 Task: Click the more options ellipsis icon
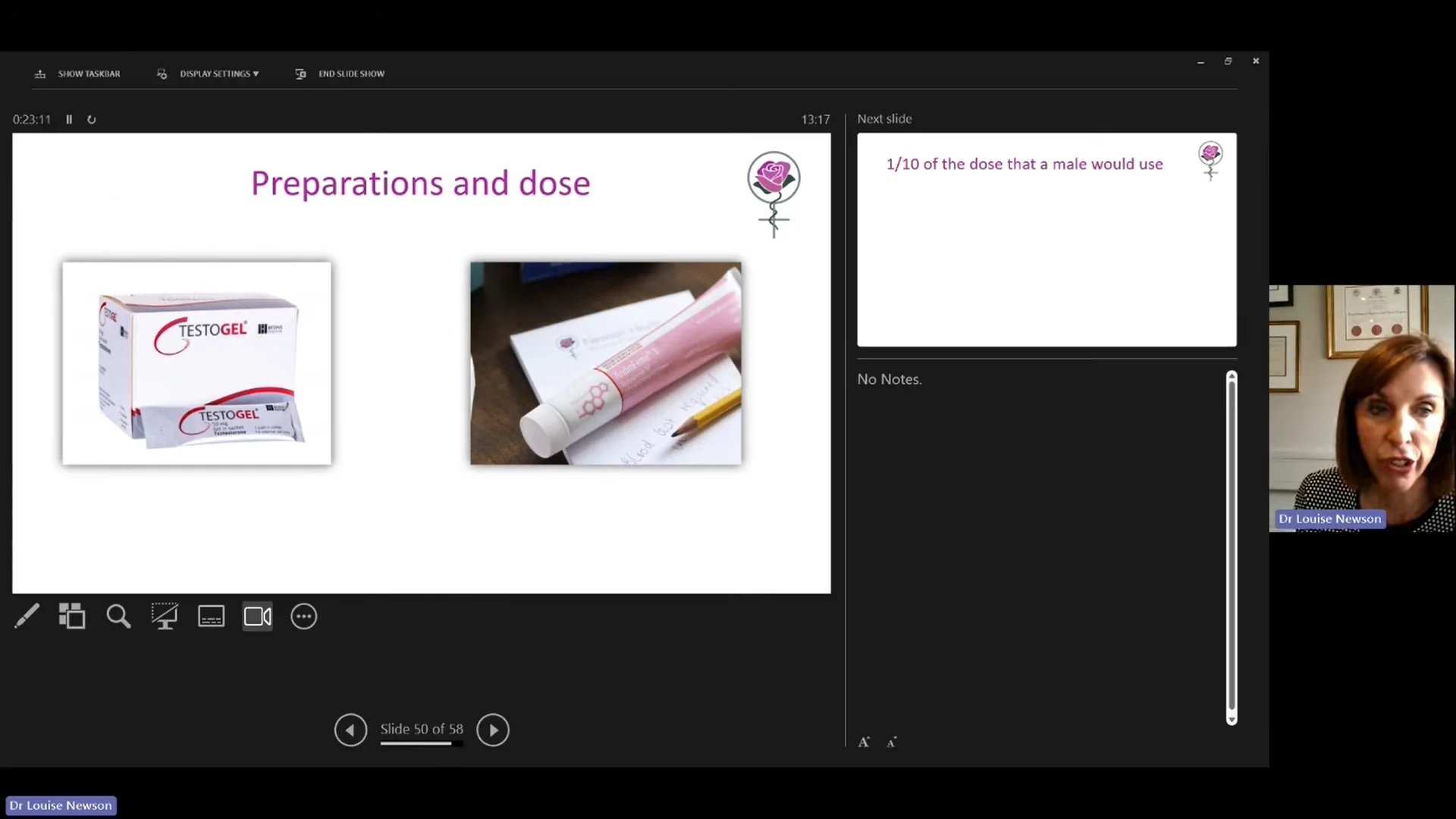point(304,616)
